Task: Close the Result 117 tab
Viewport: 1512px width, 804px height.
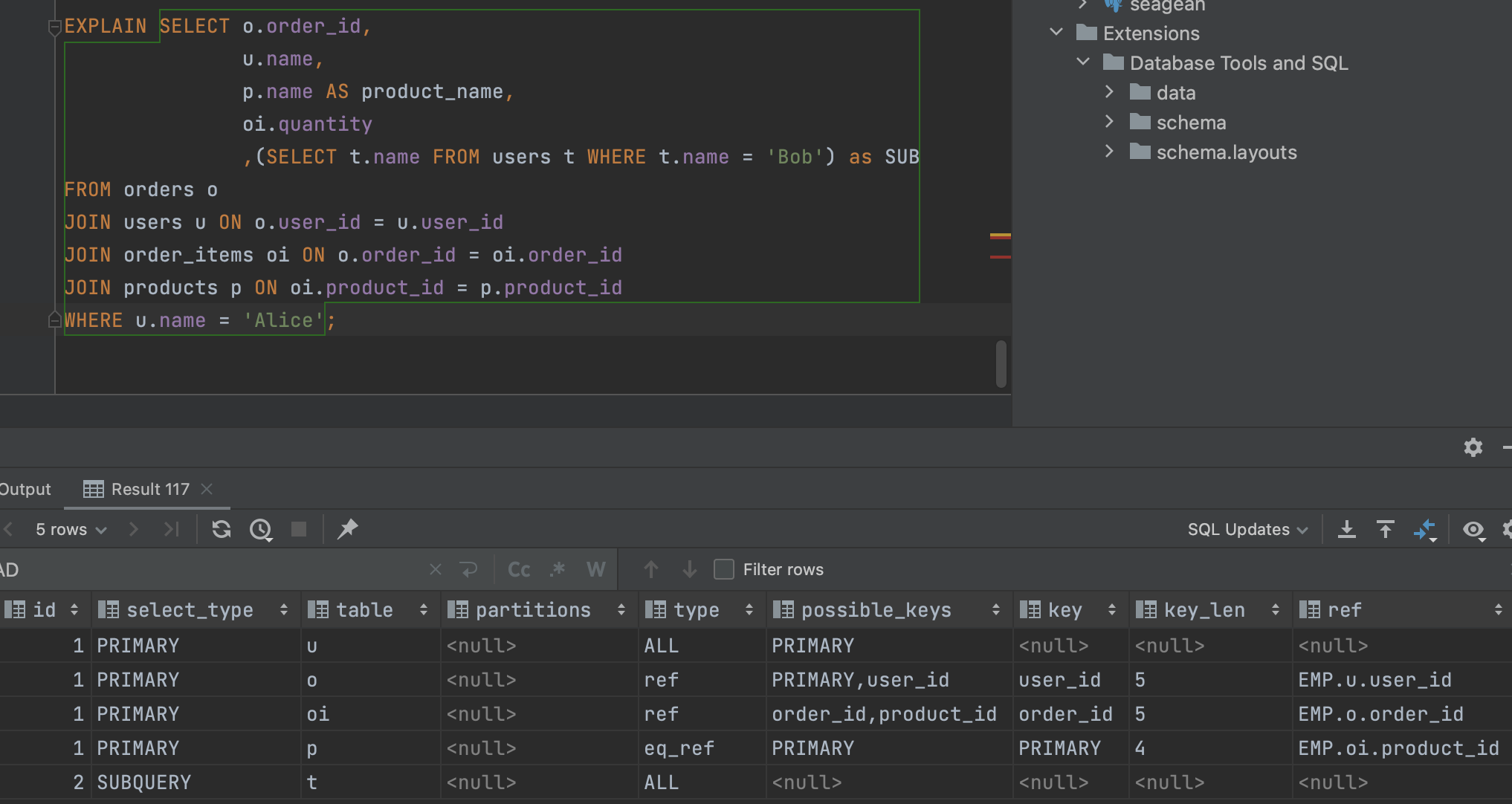Action: tap(207, 489)
